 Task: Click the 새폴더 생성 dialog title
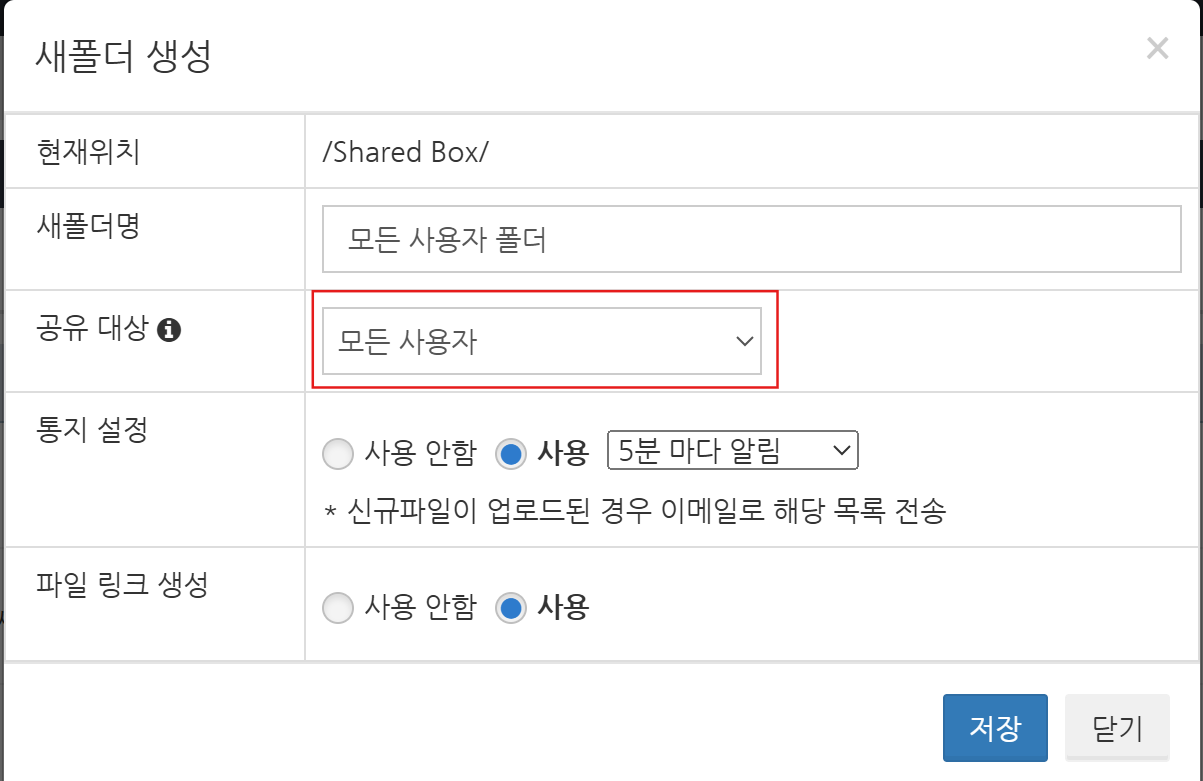[x=123, y=54]
